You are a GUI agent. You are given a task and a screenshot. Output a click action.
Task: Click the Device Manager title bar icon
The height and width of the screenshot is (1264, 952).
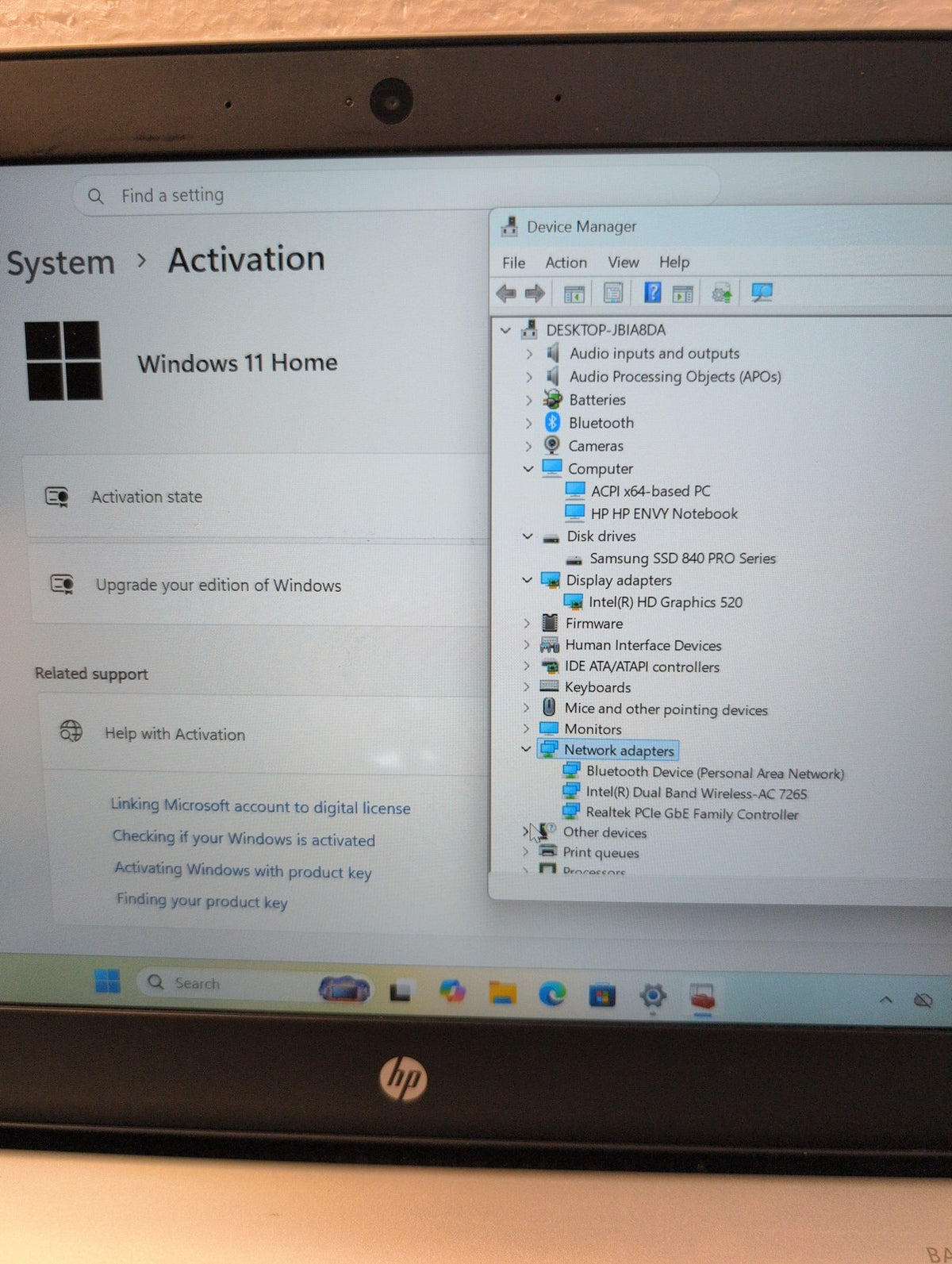pos(509,227)
